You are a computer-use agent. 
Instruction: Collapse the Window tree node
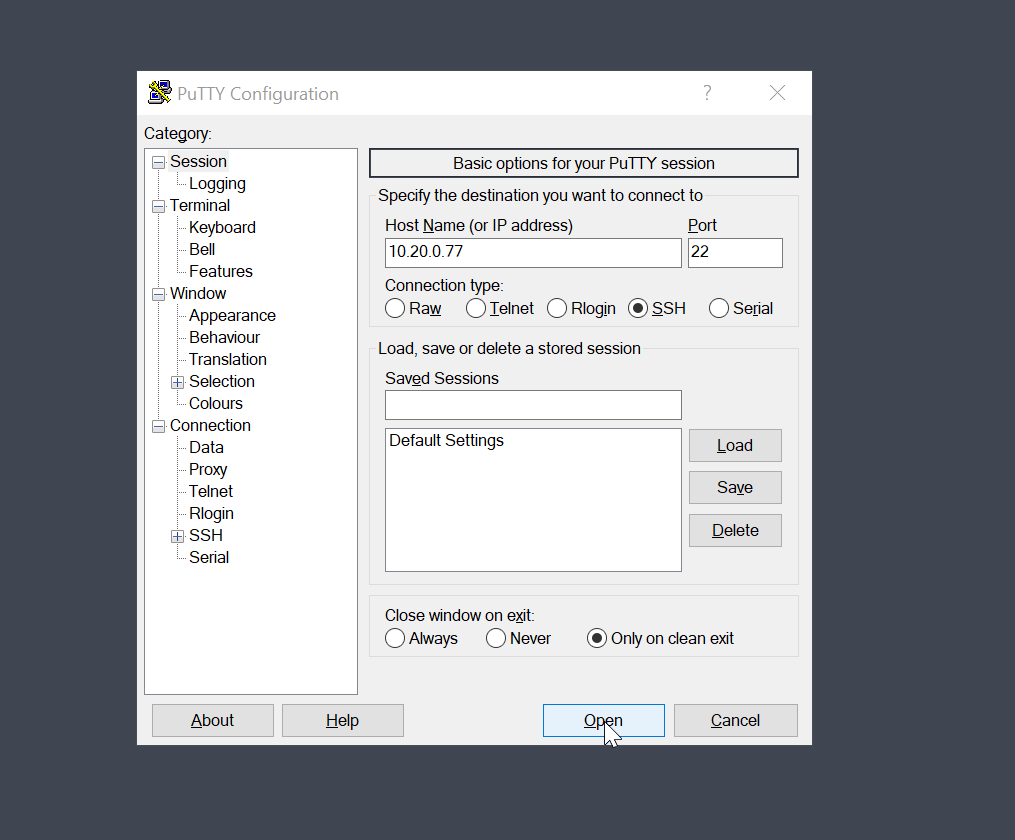click(159, 294)
